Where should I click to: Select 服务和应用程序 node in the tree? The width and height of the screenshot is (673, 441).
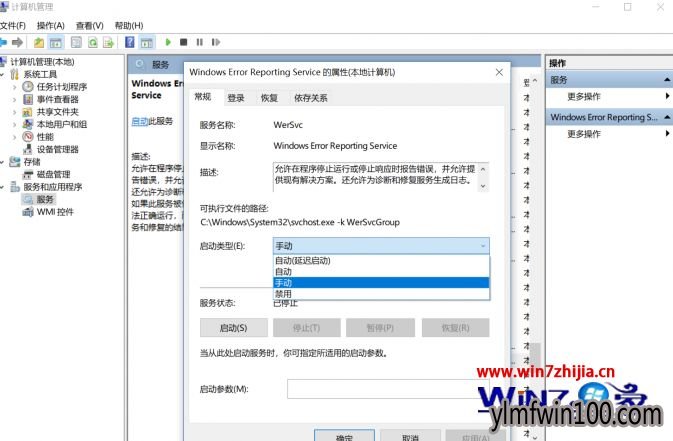click(52, 187)
